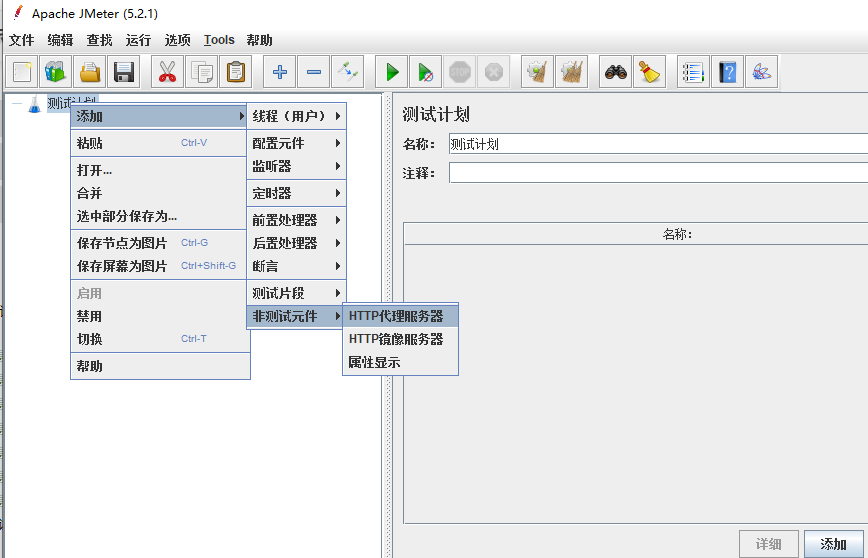Click the Reset search broom icon
The width and height of the screenshot is (868, 558).
point(649,72)
